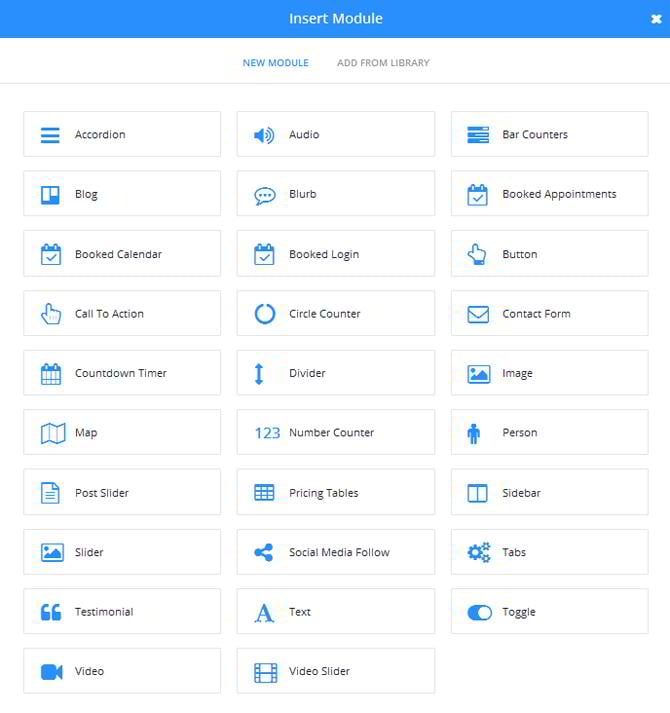The image size is (670, 713).
Task: Select the Contact Form envelope icon
Action: coord(478,314)
